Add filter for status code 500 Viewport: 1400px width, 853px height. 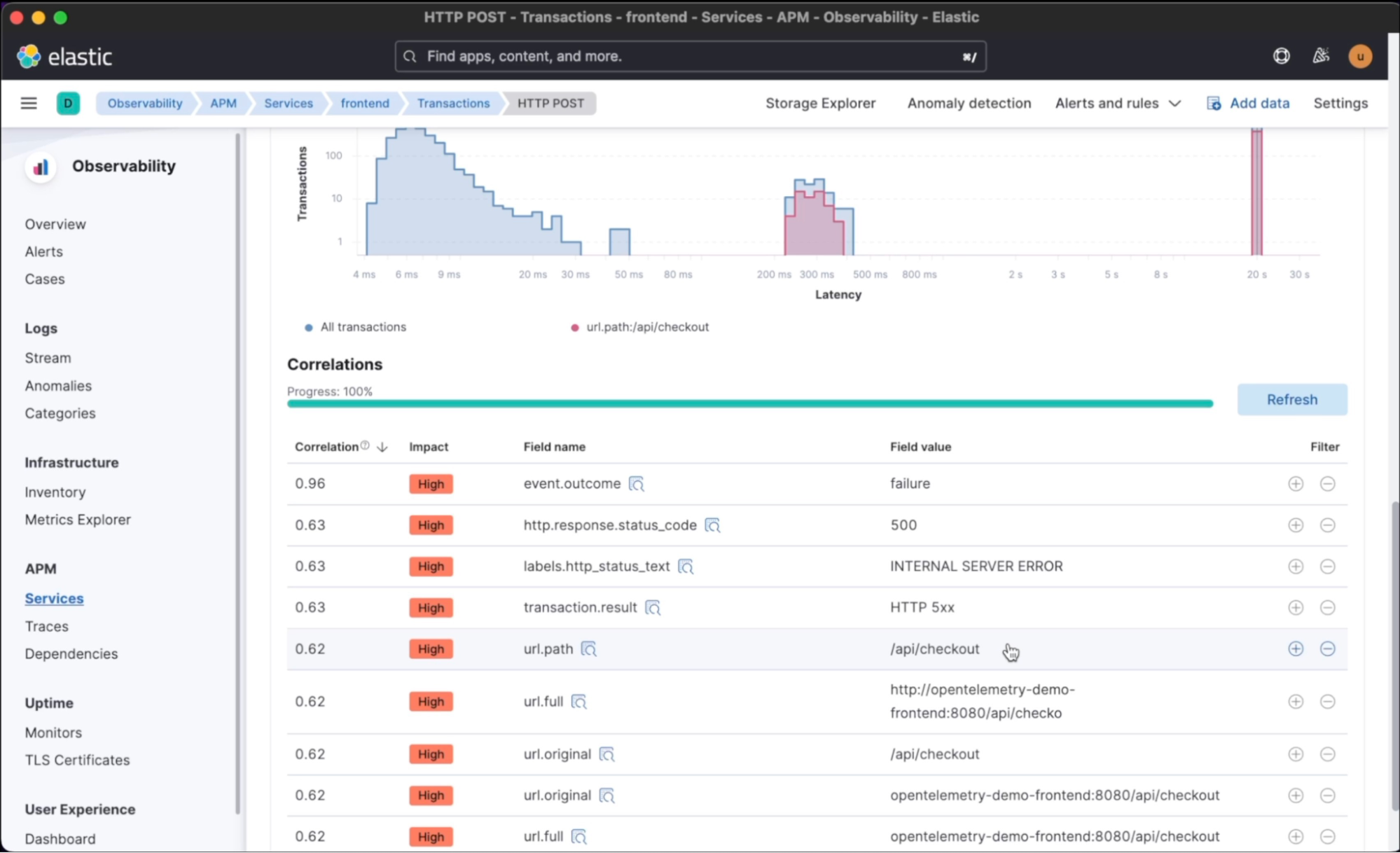coord(1296,525)
